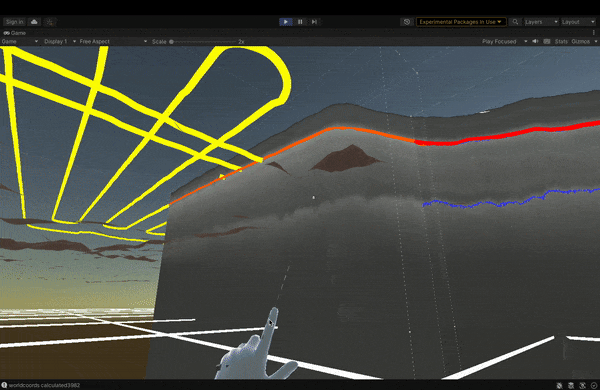This screenshot has height=390, width=600.
Task: Click Experimental Packages In Use button
Action: point(461,22)
